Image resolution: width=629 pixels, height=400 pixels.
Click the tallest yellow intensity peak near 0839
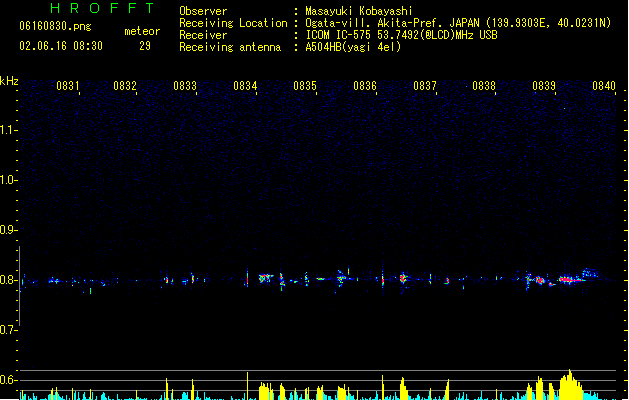570,384
